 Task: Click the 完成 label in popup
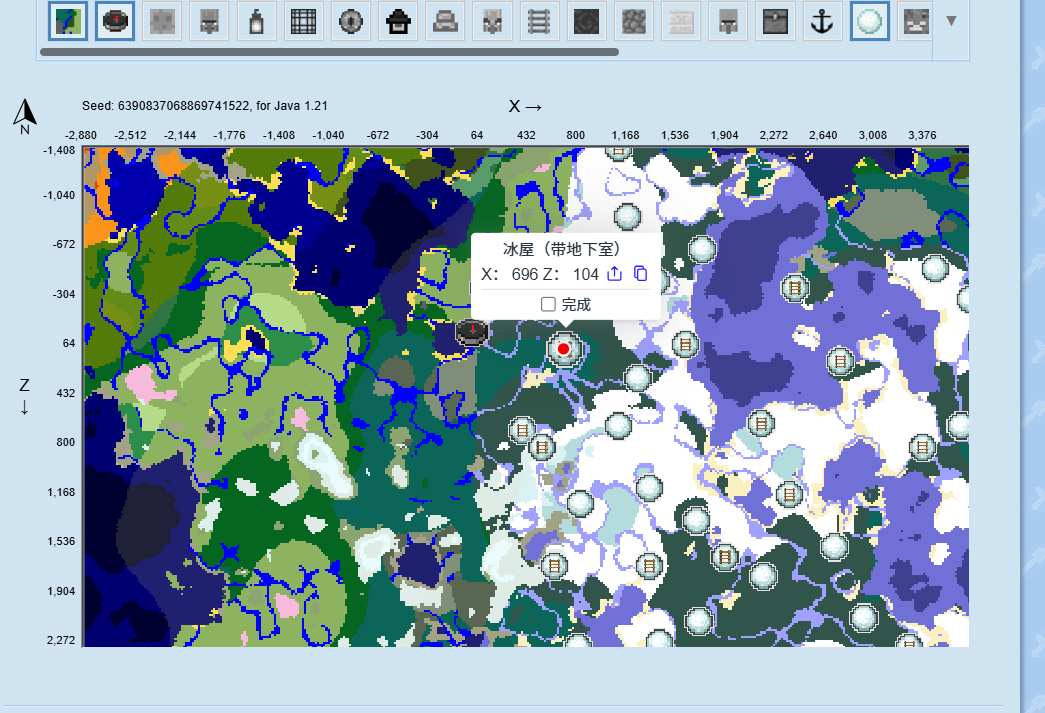[576, 305]
